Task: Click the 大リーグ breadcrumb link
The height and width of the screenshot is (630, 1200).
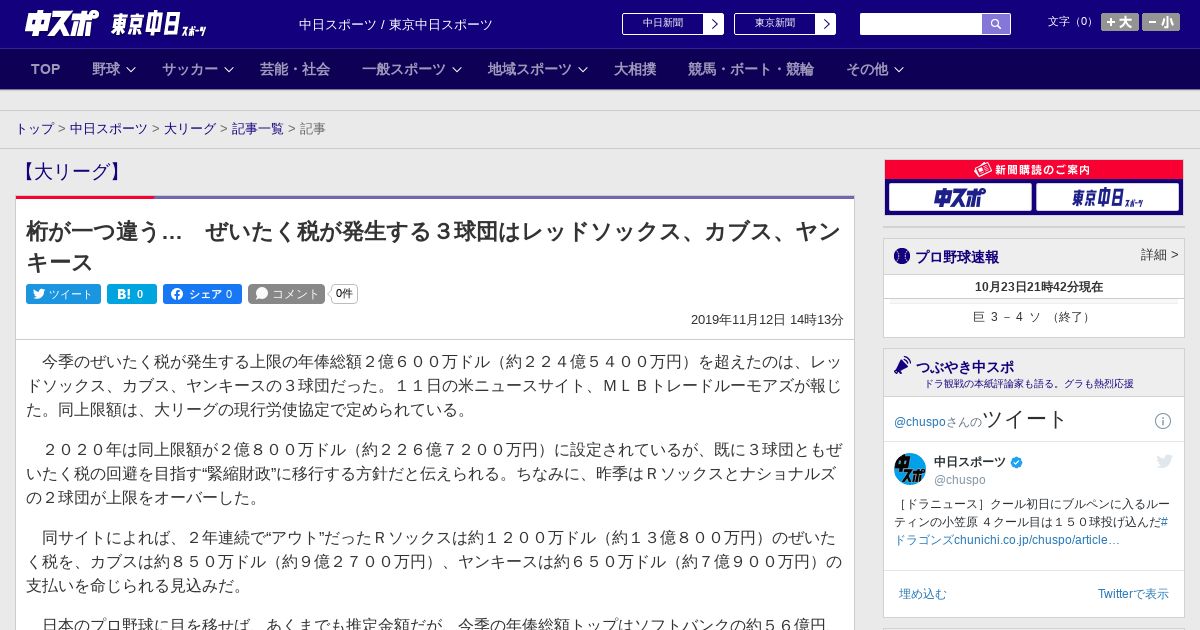Action: pos(190,129)
